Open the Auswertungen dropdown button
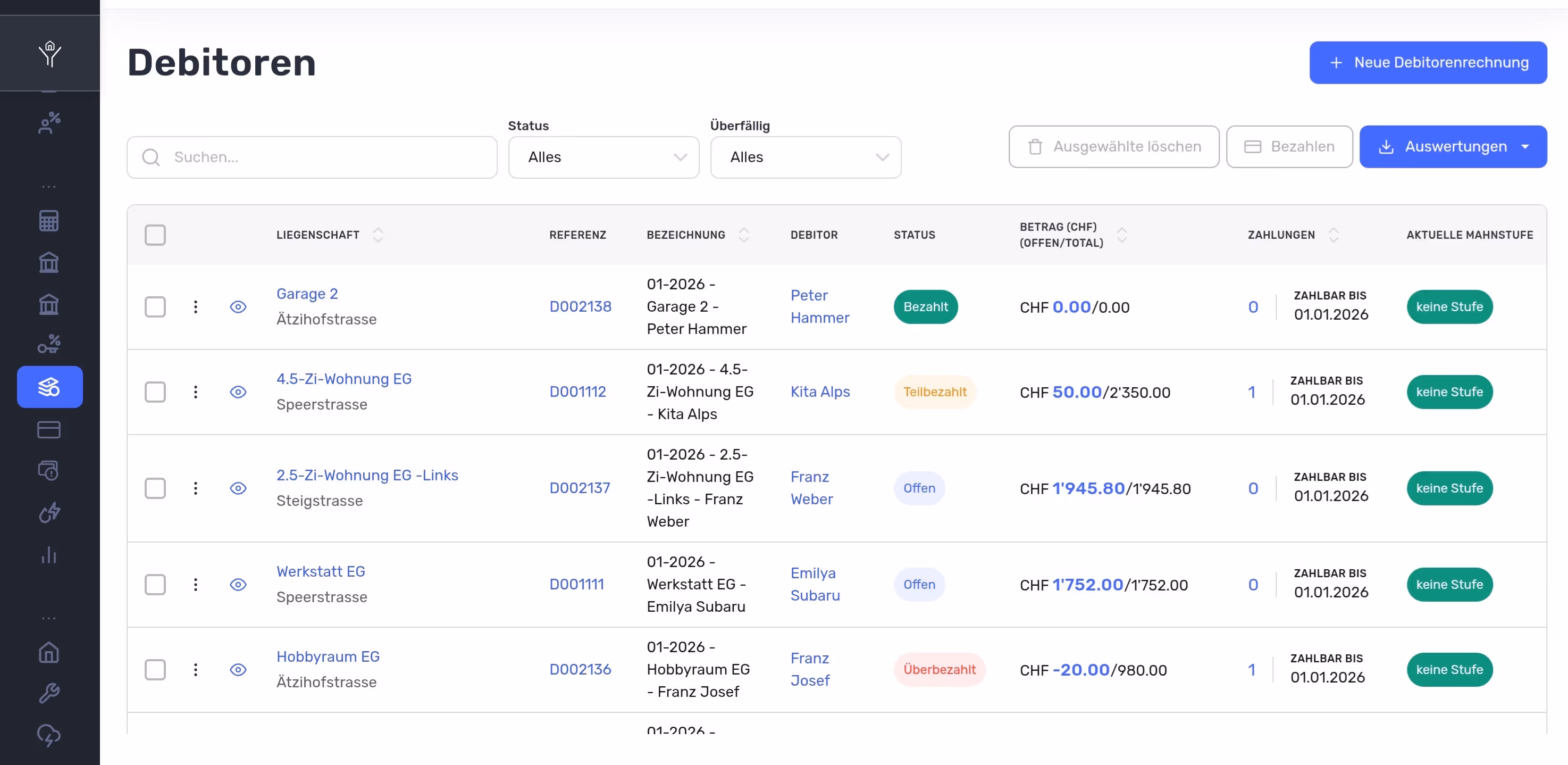 tap(1453, 147)
